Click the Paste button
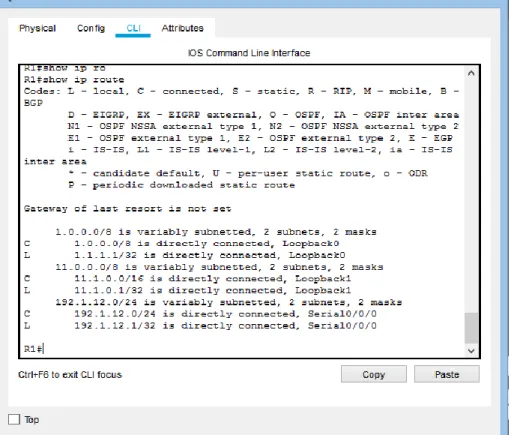The image size is (511, 435). point(447,374)
